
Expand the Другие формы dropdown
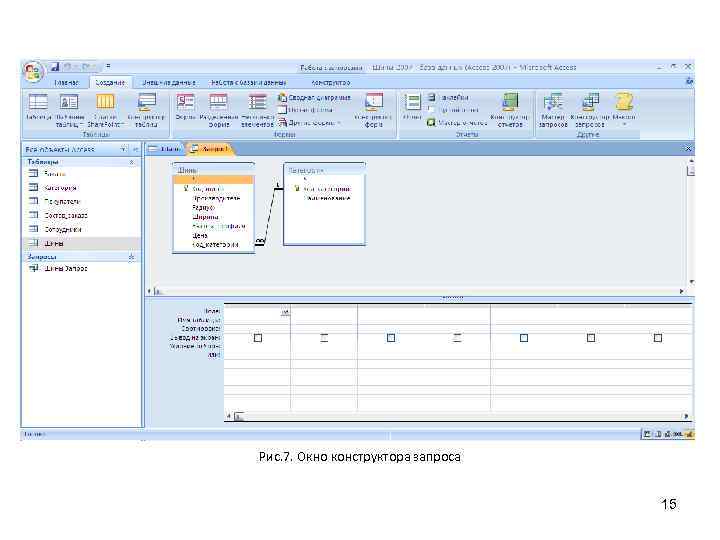(x=310, y=123)
